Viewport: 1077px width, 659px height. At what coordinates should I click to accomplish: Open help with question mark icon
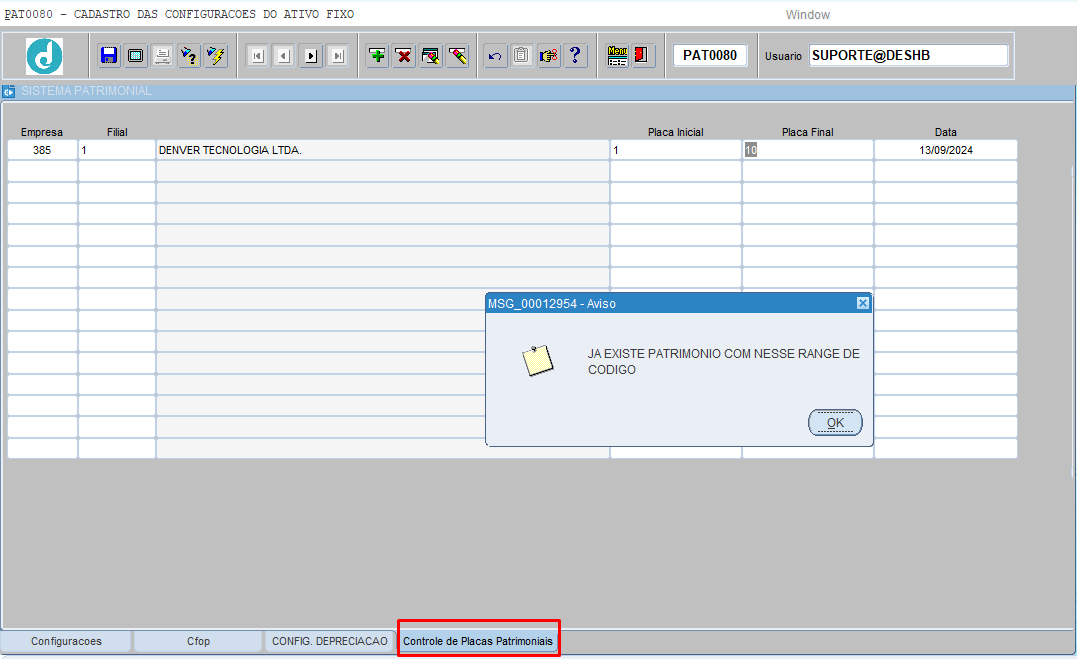tap(575, 56)
